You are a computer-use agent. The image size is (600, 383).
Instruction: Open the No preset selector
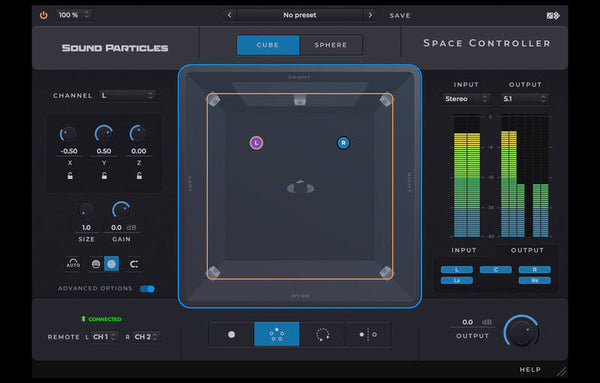300,15
